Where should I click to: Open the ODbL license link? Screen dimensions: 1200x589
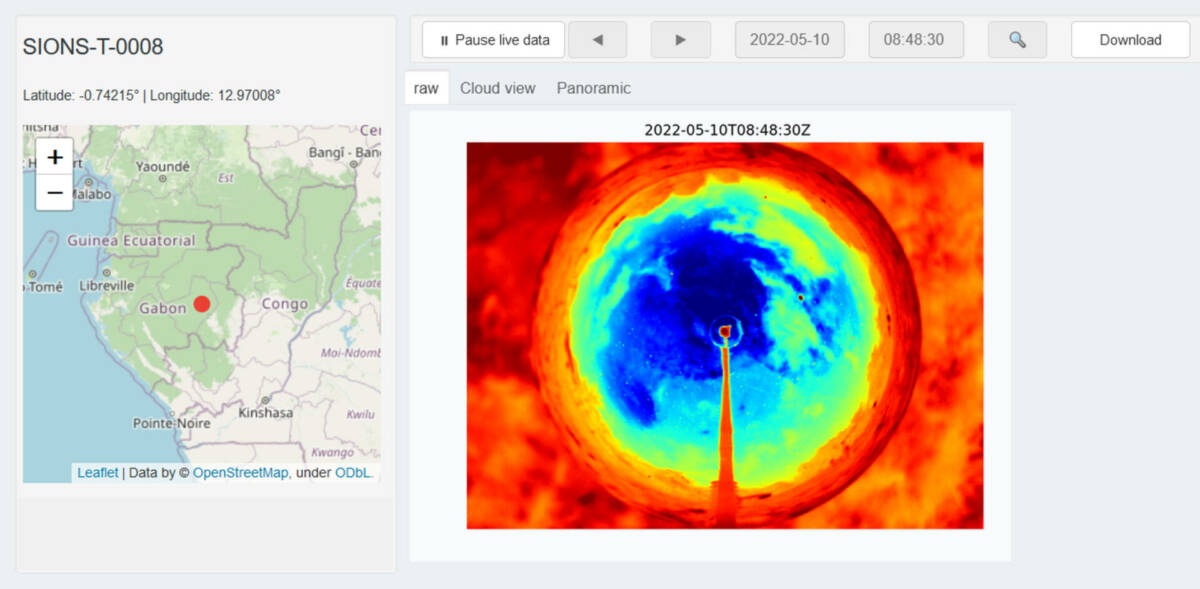click(348, 472)
